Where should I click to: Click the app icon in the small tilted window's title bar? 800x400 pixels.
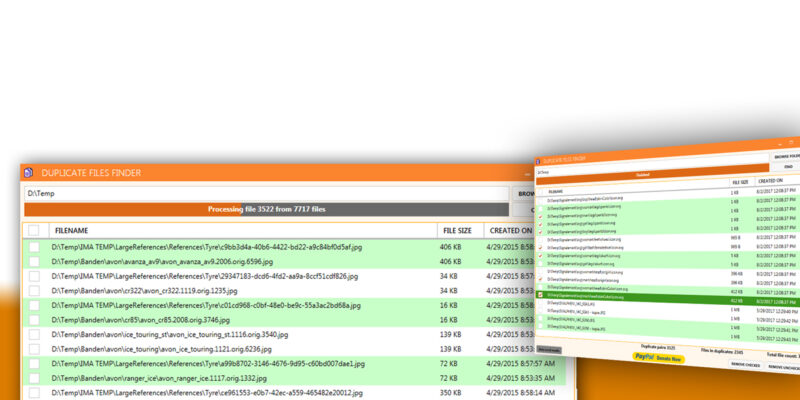[x=538, y=162]
